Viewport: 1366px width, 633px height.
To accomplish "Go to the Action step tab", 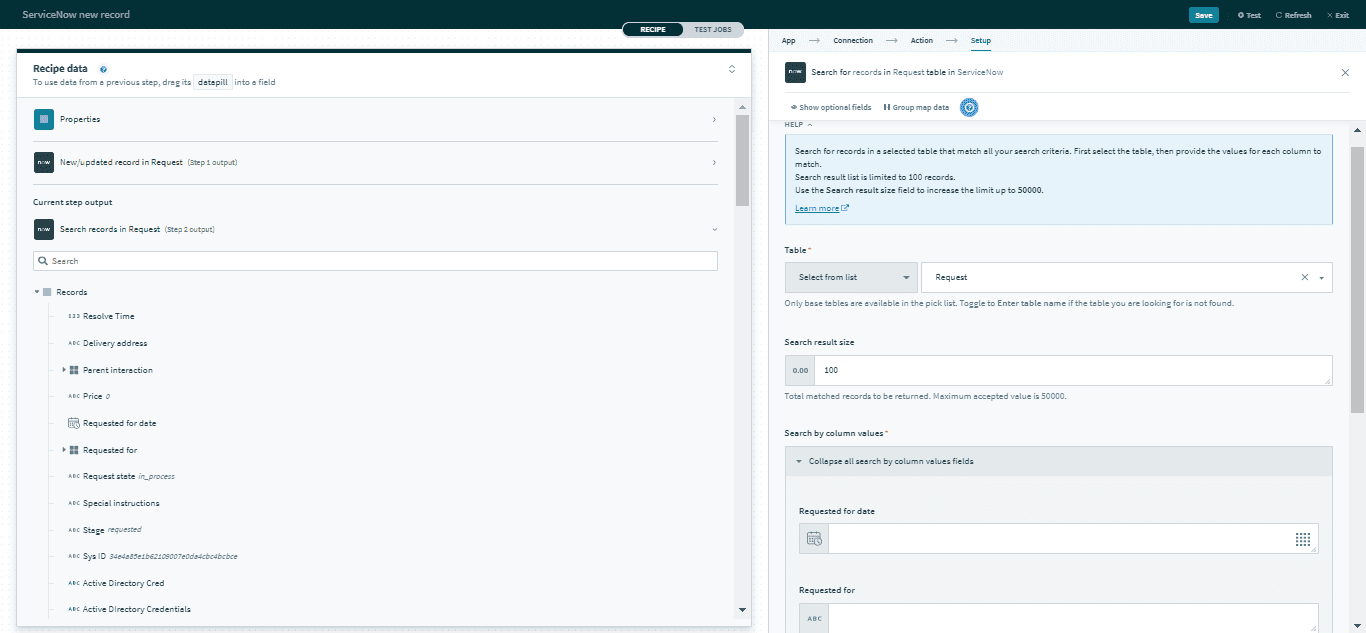I will click(x=921, y=41).
